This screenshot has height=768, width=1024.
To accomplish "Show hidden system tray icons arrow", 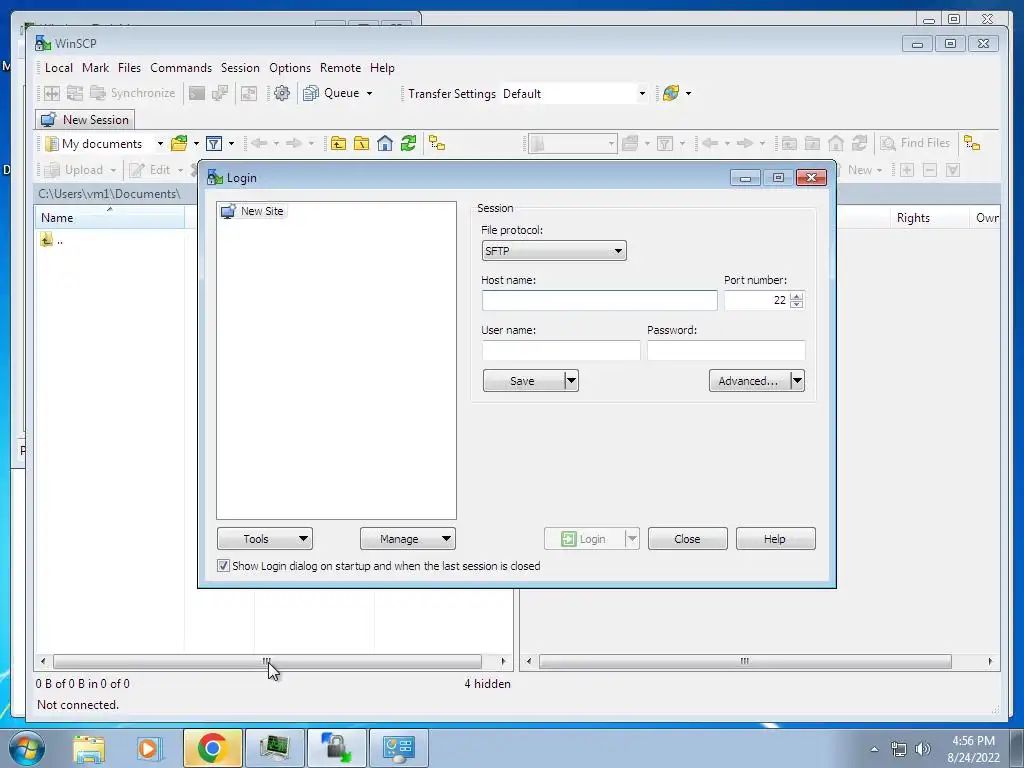I will pos(874,749).
